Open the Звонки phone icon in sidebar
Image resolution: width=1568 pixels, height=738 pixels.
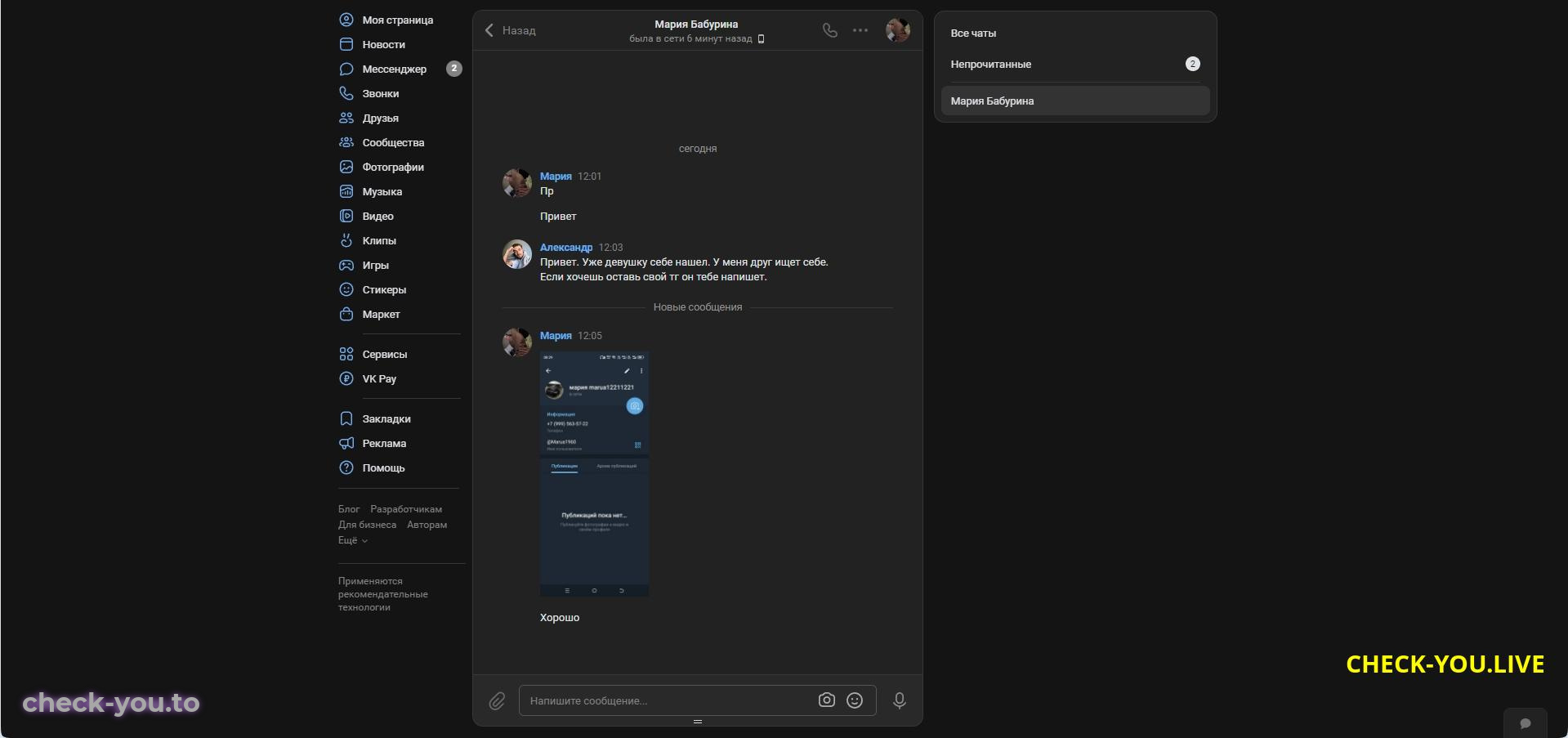(x=346, y=93)
